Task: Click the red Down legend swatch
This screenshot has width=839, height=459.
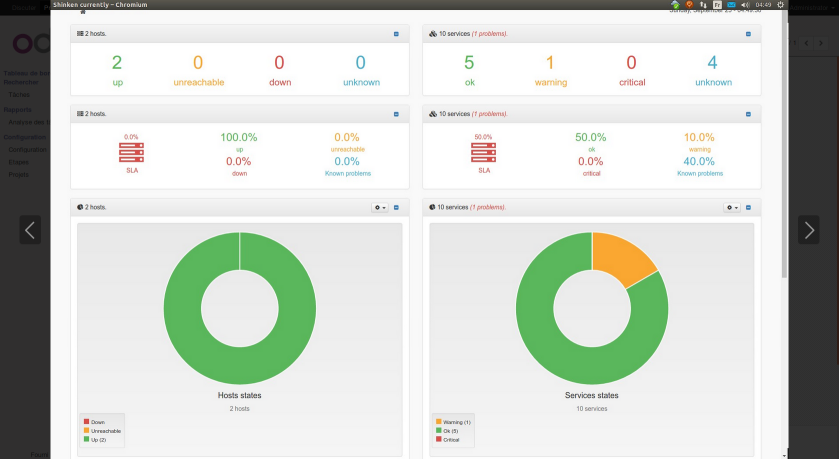Action: click(x=86, y=422)
